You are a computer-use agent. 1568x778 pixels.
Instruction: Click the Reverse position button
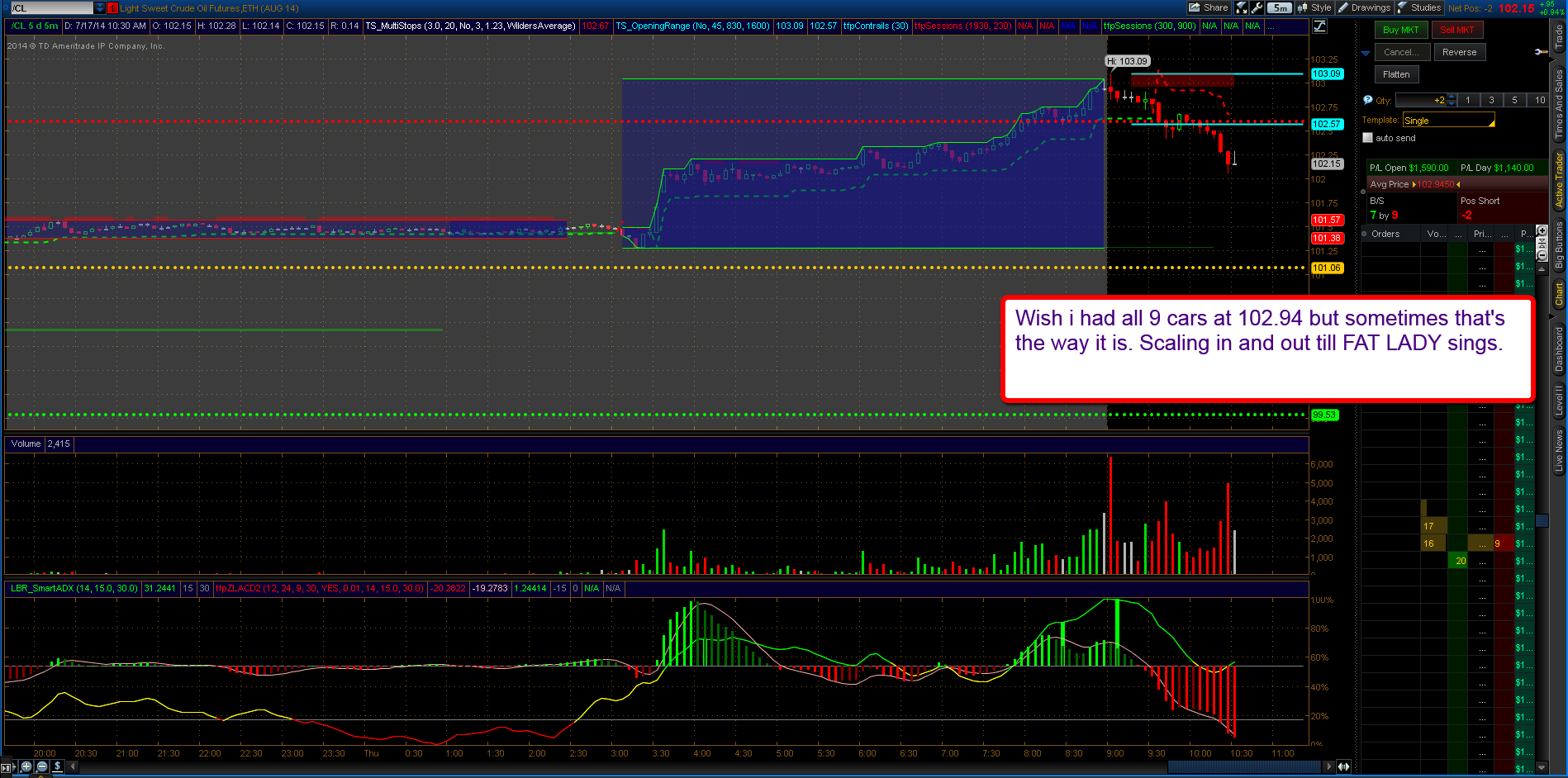click(1460, 52)
